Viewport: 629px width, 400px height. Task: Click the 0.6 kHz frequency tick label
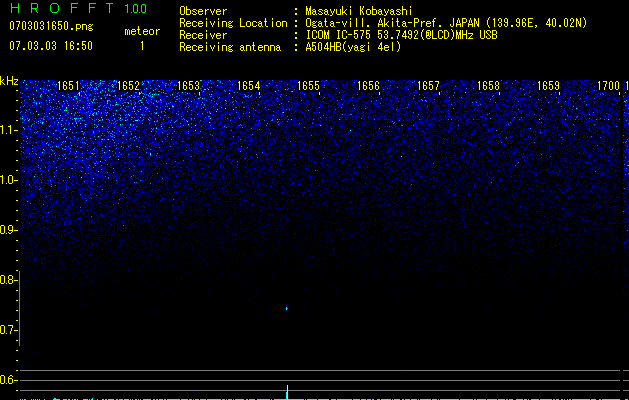pyautogui.click(x=8, y=380)
